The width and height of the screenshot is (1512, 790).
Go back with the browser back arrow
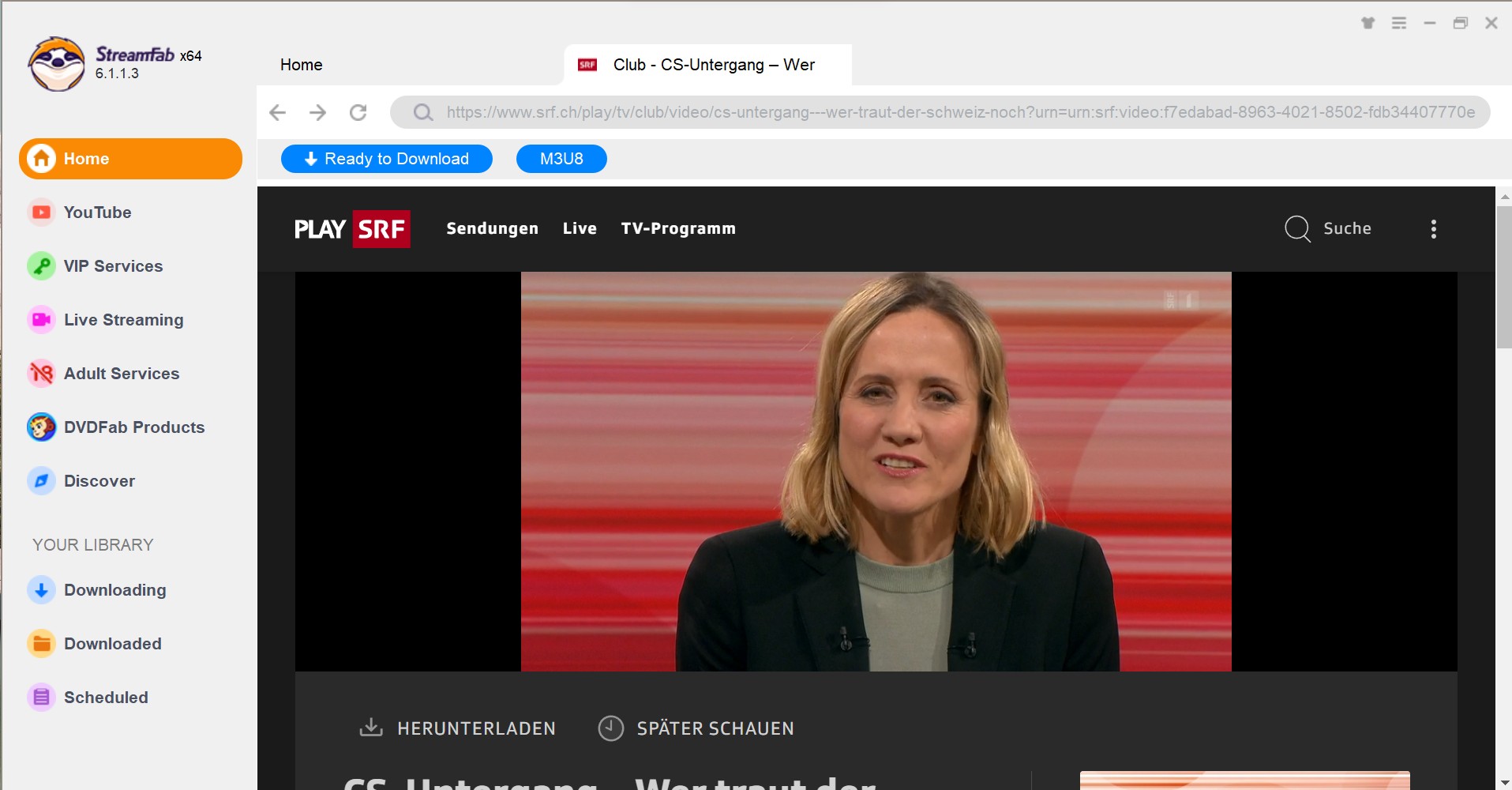point(277,112)
